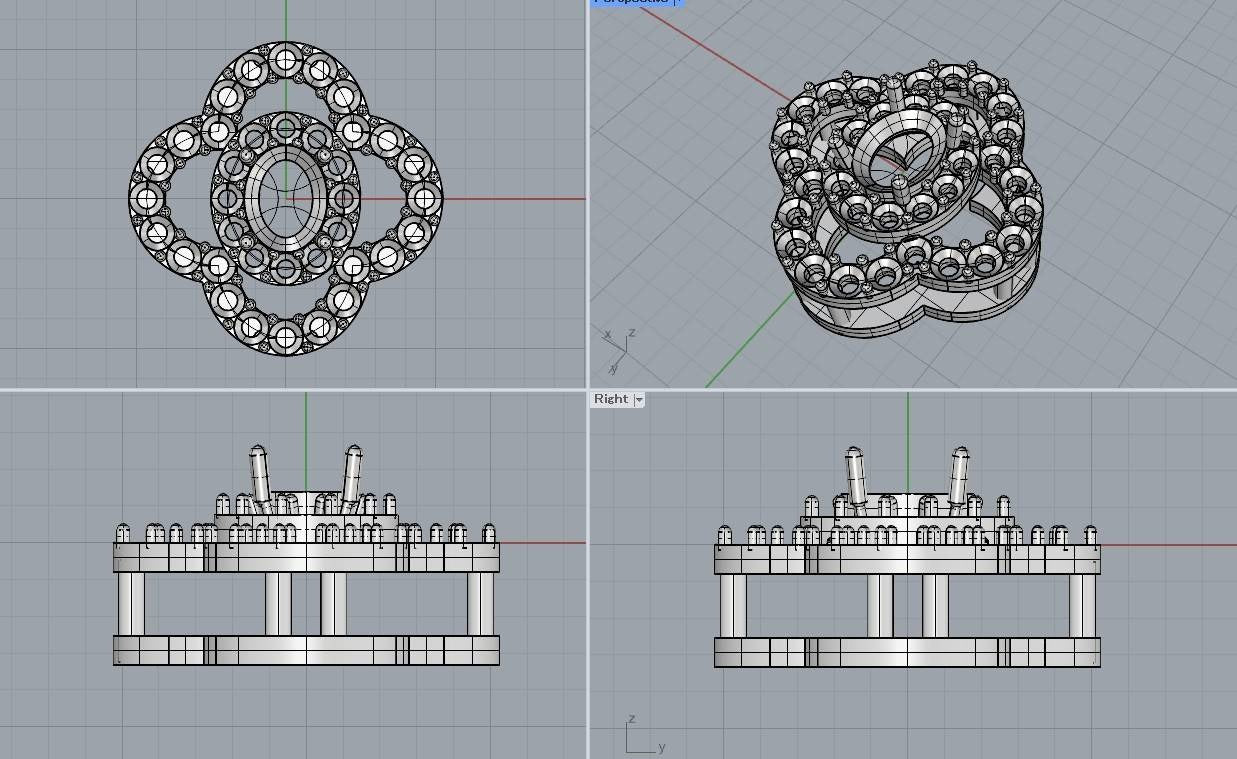Click the world axes icon in Perspective view
The height and width of the screenshot is (759, 1237).
tap(618, 345)
